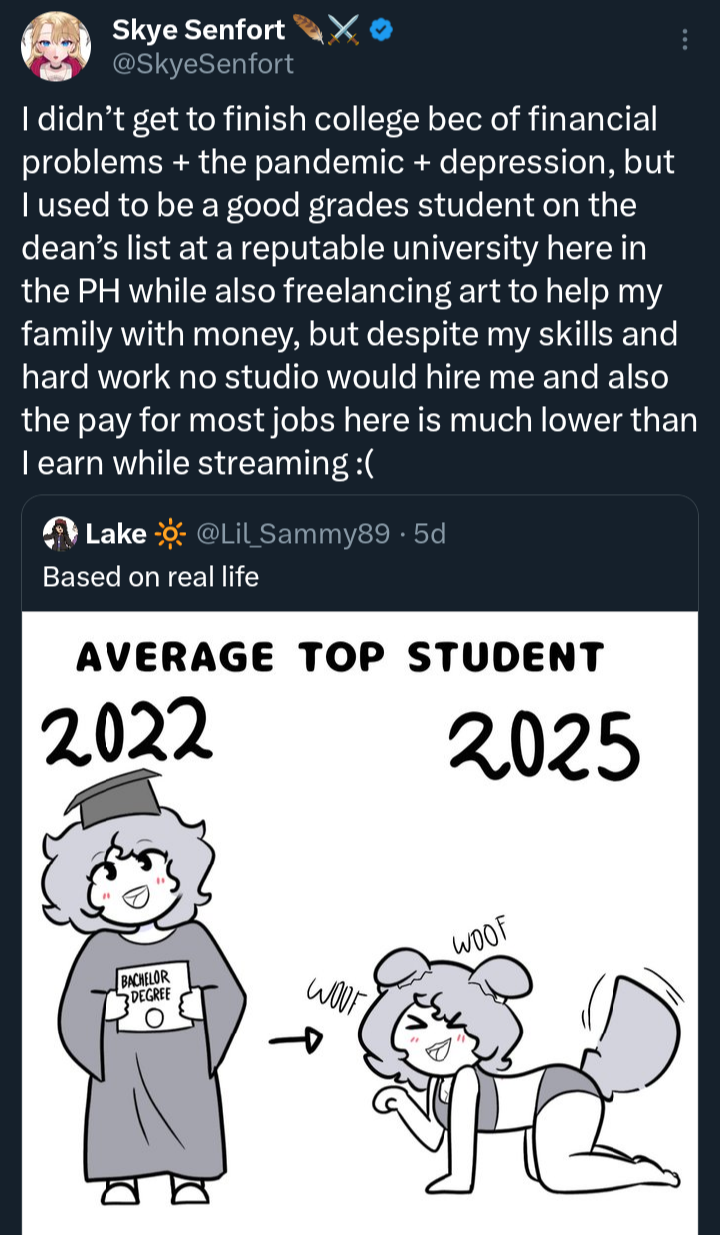The height and width of the screenshot is (1235, 720).
Task: Open Lake's small profile avatar
Action: 60,534
